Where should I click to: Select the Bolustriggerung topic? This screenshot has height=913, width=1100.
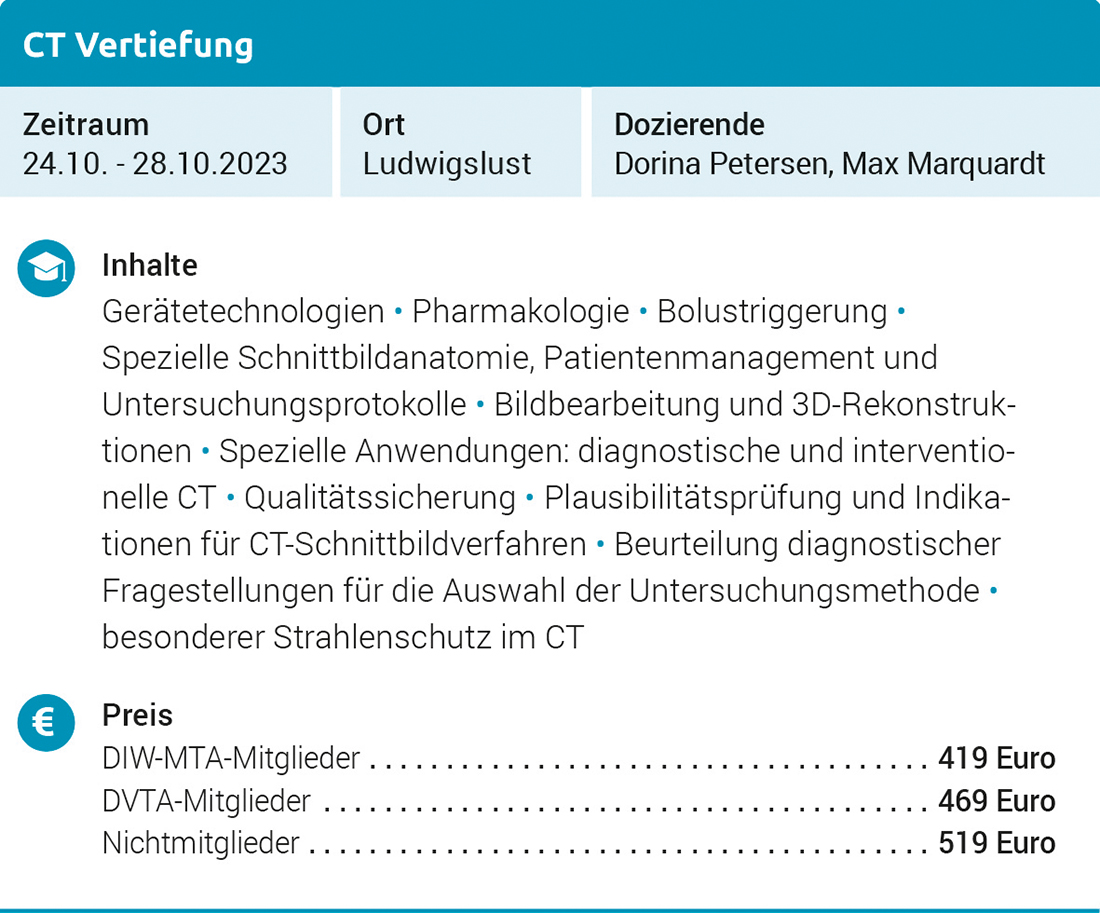click(x=772, y=312)
